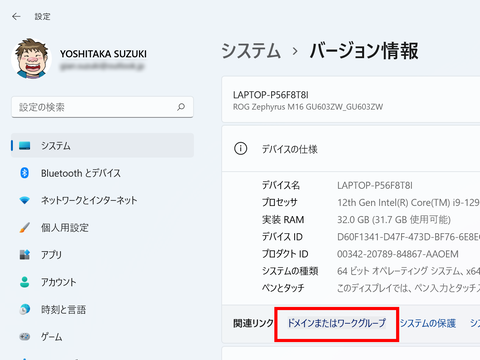Click the バージョン情報 page heading
The image size is (480, 360).
(364, 51)
